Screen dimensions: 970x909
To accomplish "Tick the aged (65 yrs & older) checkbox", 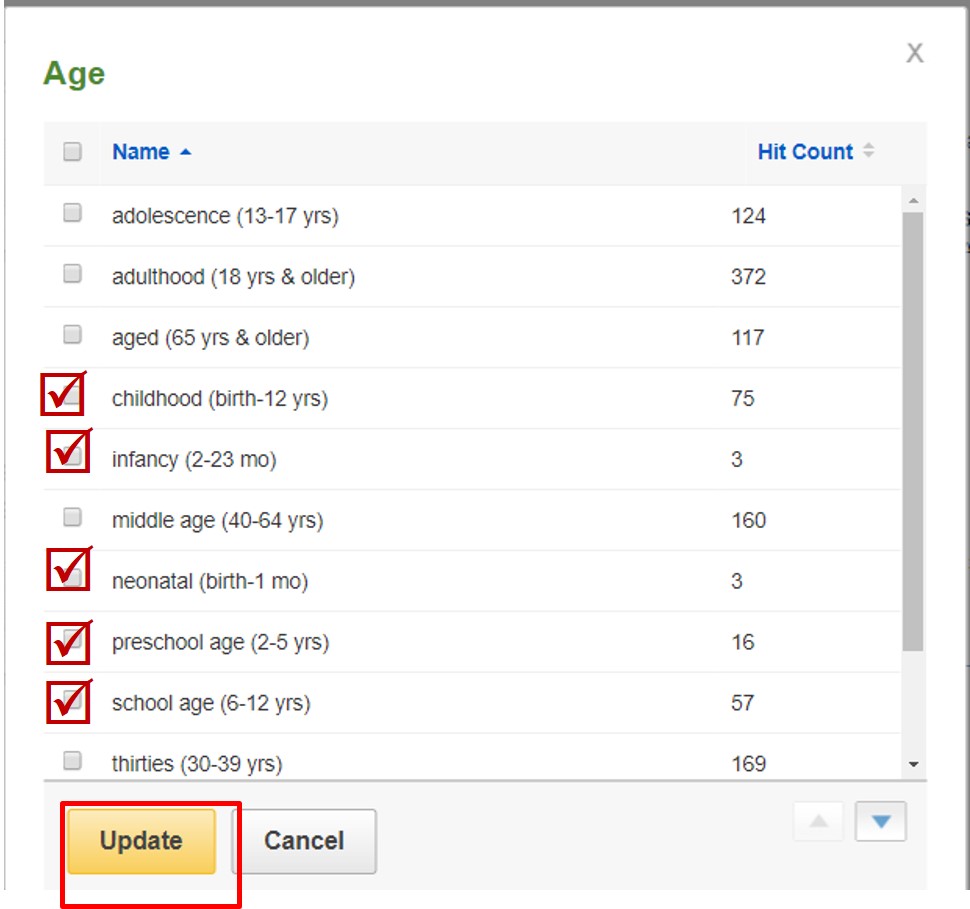I will click(72, 334).
